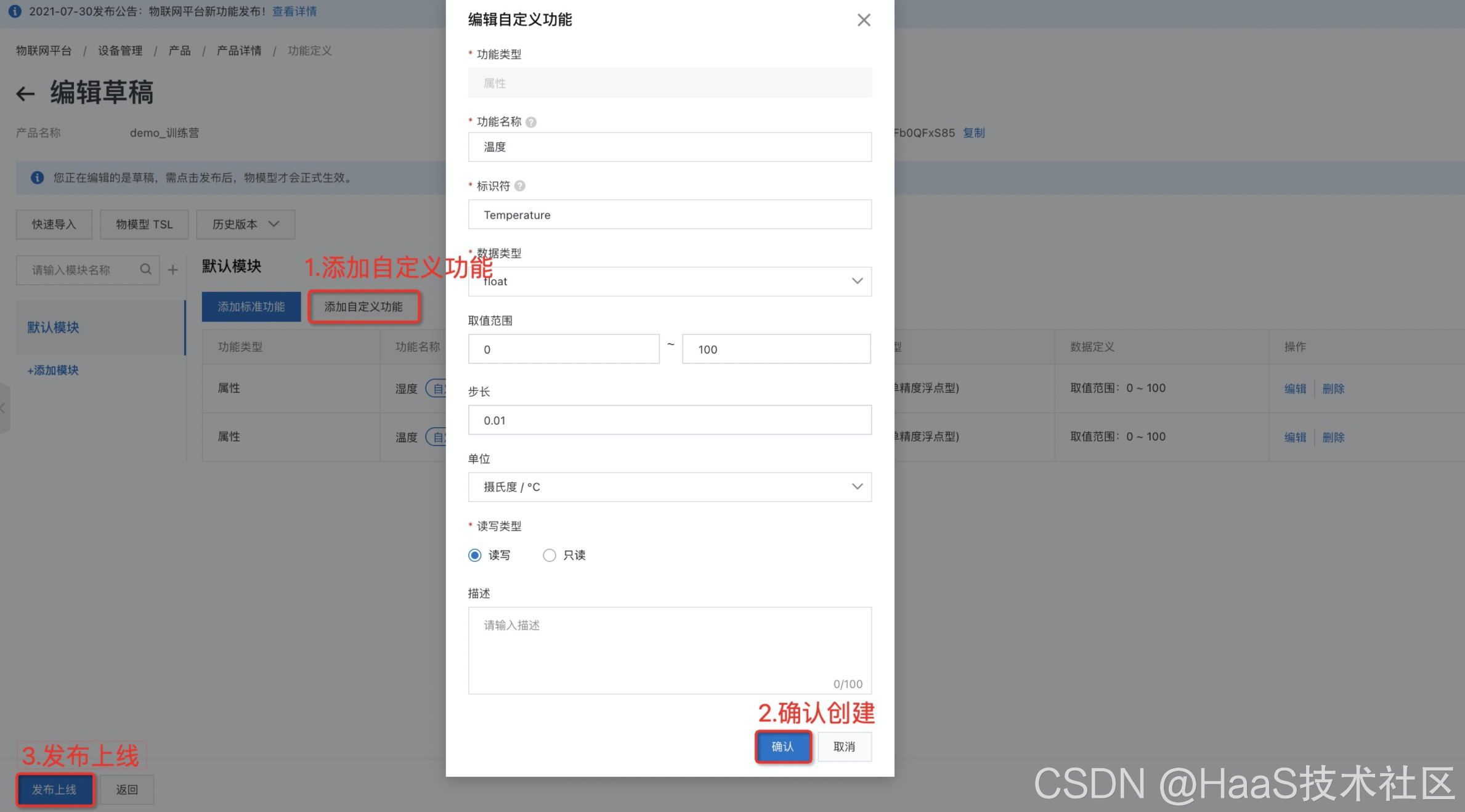Select the 读写 radio option

474,555
